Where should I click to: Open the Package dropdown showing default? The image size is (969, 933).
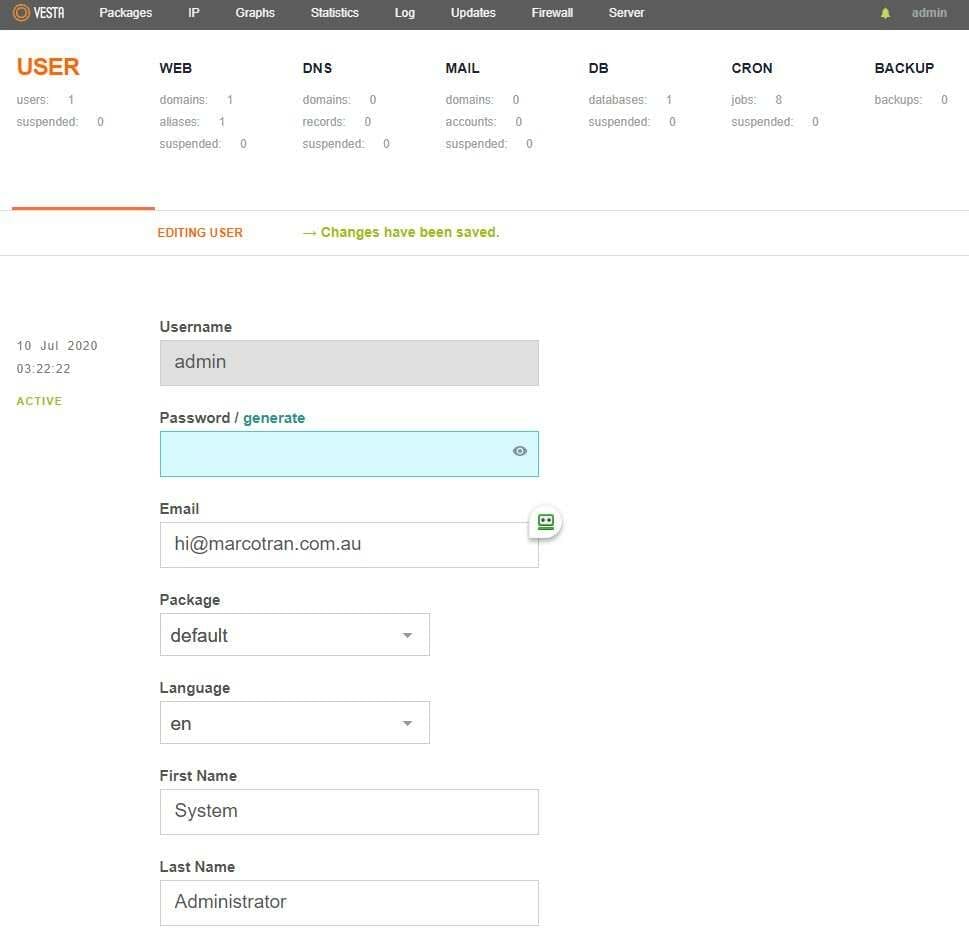tap(294, 634)
